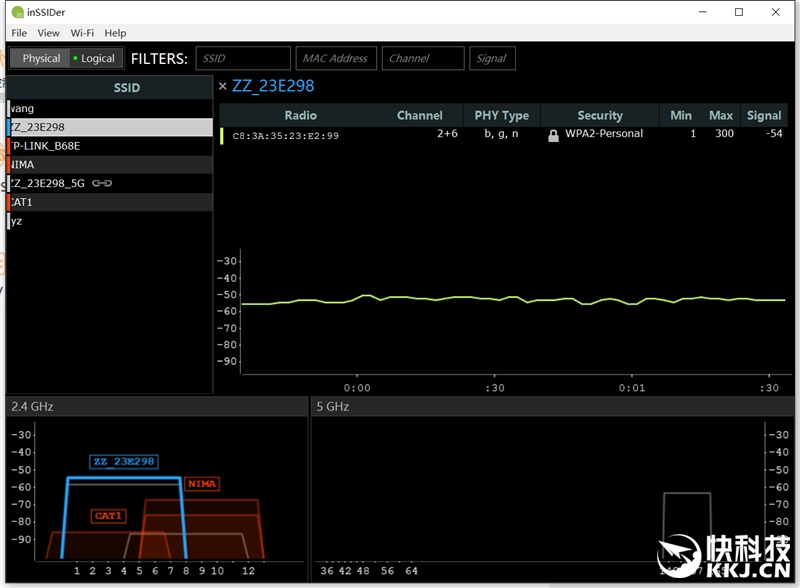The image size is (800, 588).
Task: Open the Help menu
Action: pyautogui.click(x=115, y=33)
